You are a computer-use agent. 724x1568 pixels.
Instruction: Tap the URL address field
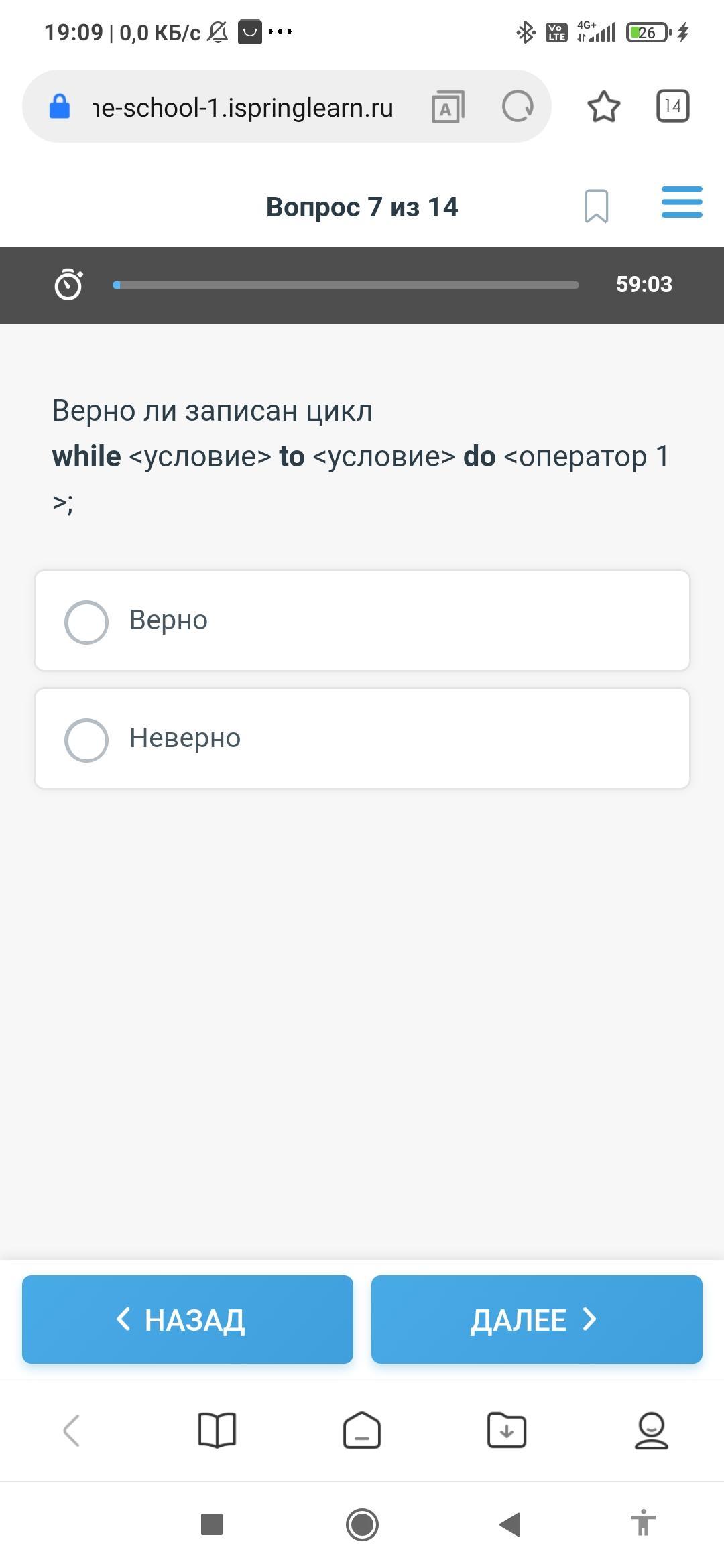click(243, 107)
